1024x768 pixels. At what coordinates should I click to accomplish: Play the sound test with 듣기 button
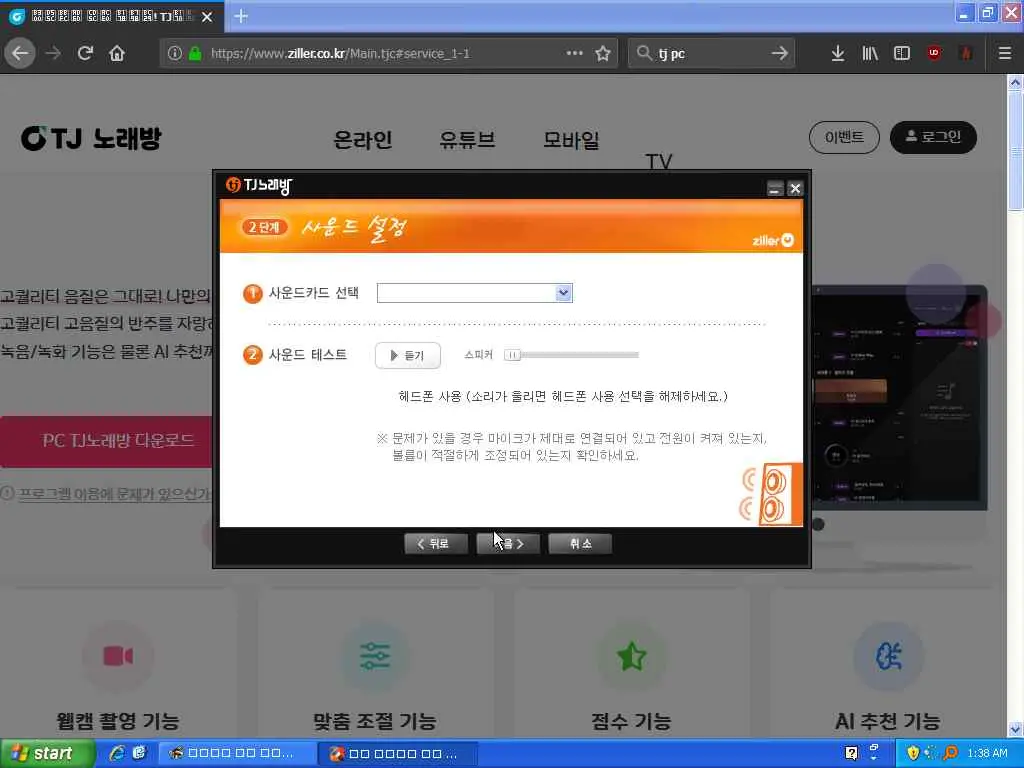tap(408, 355)
